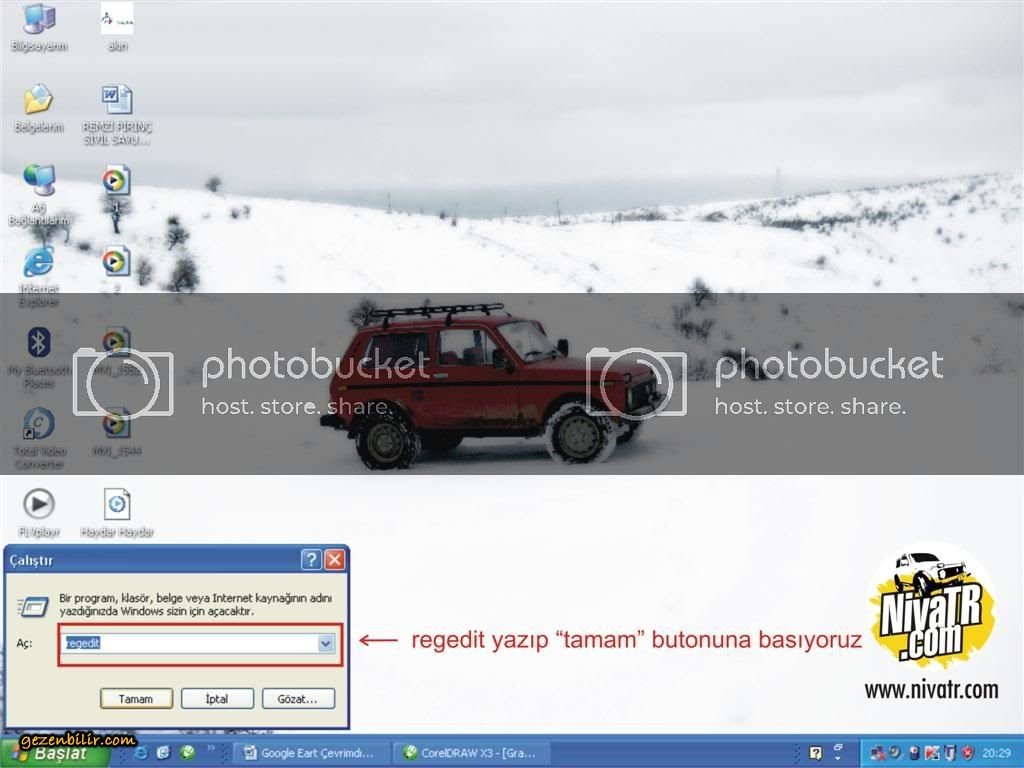Open the Haydar Haydar media file

pos(116,505)
